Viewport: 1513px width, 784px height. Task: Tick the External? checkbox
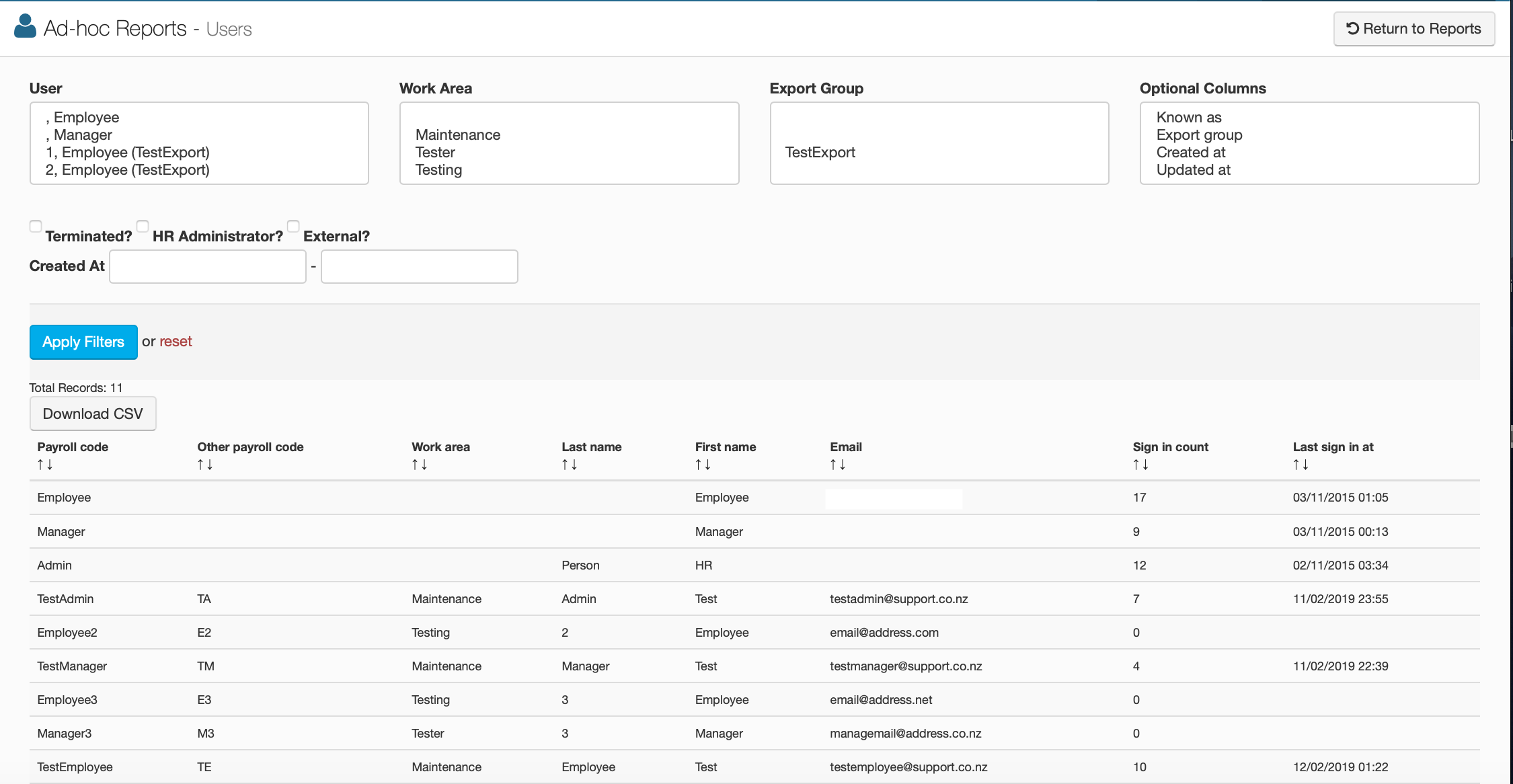coord(293,227)
